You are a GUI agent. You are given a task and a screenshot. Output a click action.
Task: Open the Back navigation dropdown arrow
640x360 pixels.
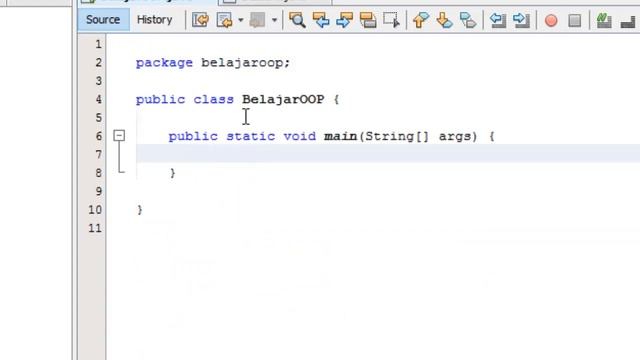tap(240, 20)
